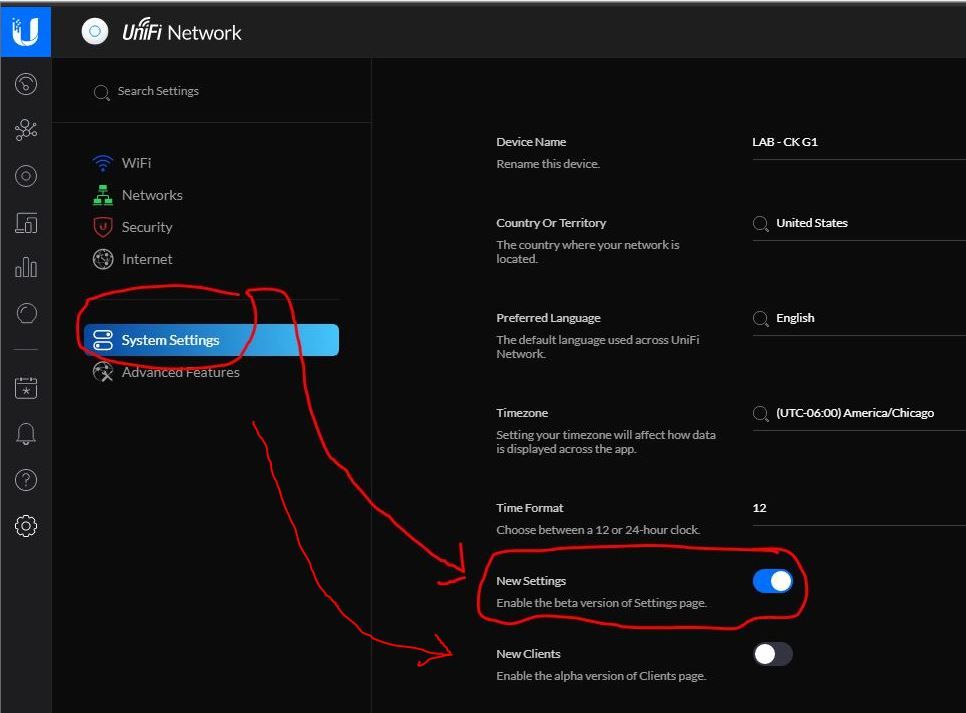Open the Events calendar icon
The image size is (966, 713).
[26, 388]
